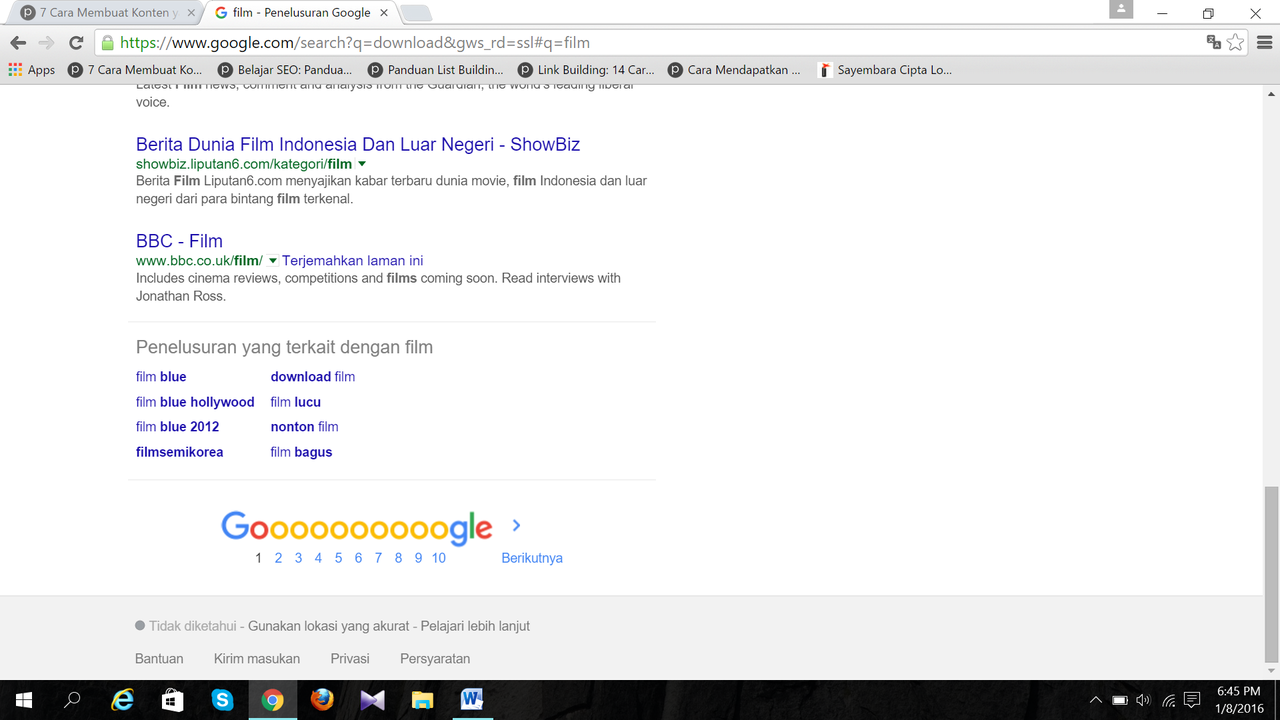1280x720 pixels.
Task: Click 'Terjemahkan laman ini' link
Action: click(x=352, y=261)
